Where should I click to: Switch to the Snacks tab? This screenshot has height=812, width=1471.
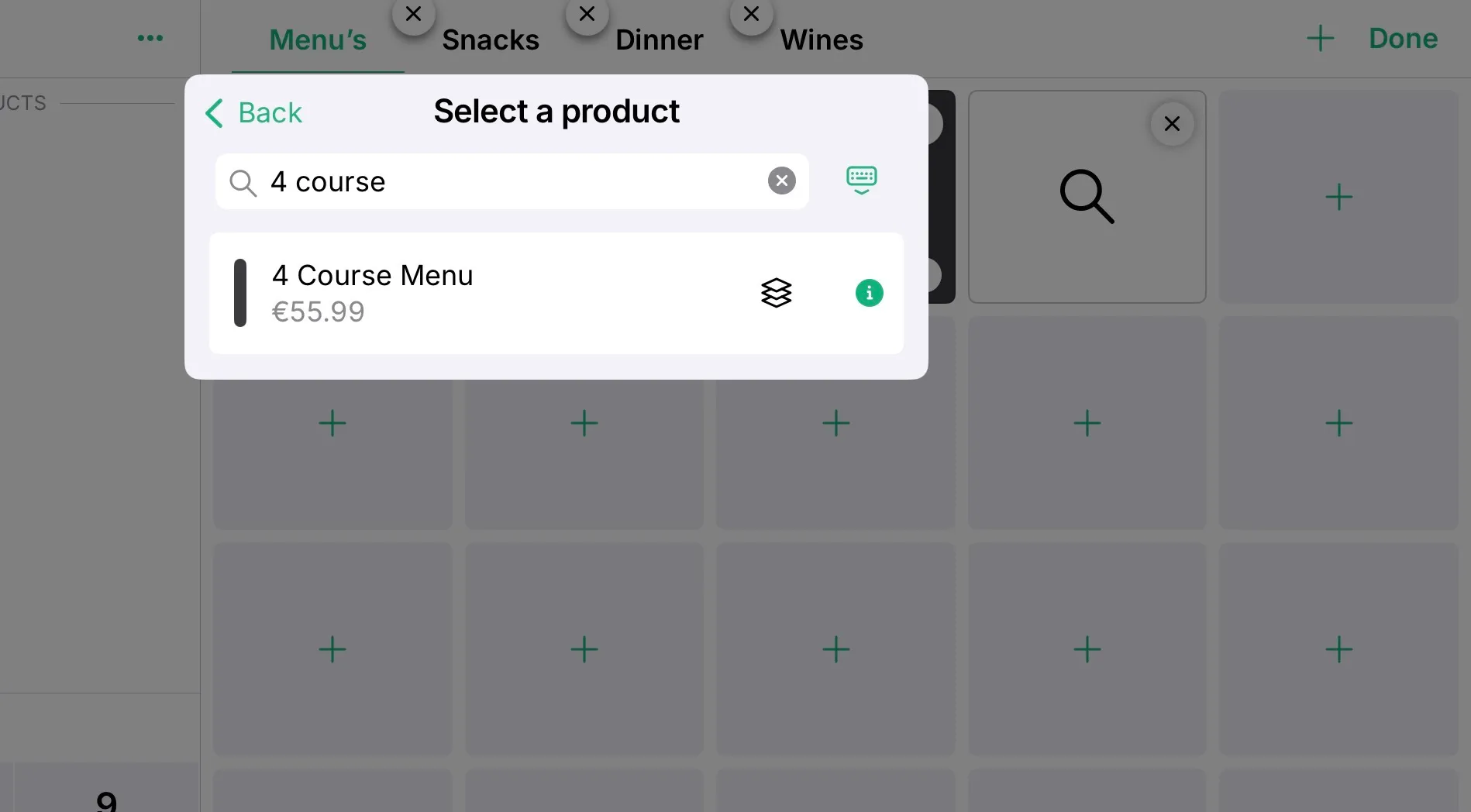[491, 40]
